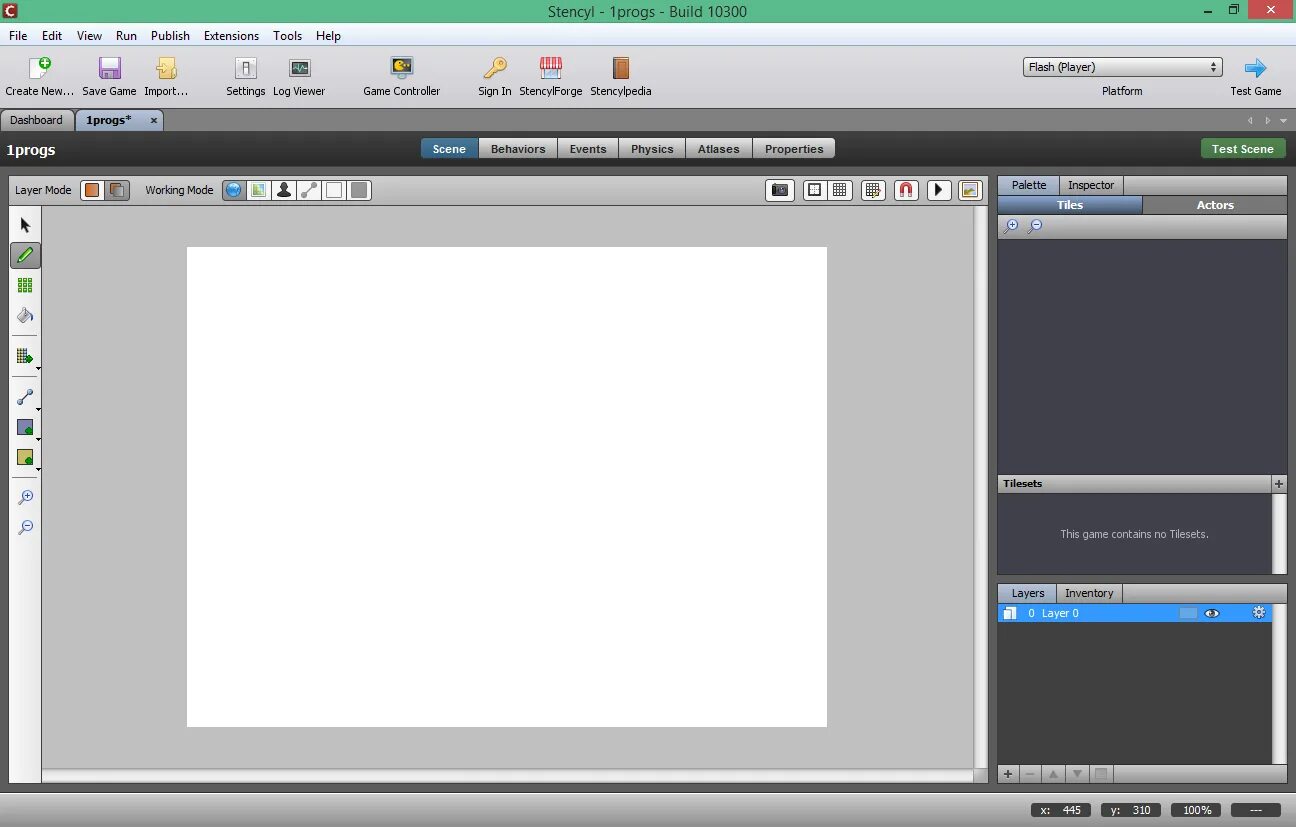Switch working mode to globe (scene)
1296x827 pixels.
(233, 190)
